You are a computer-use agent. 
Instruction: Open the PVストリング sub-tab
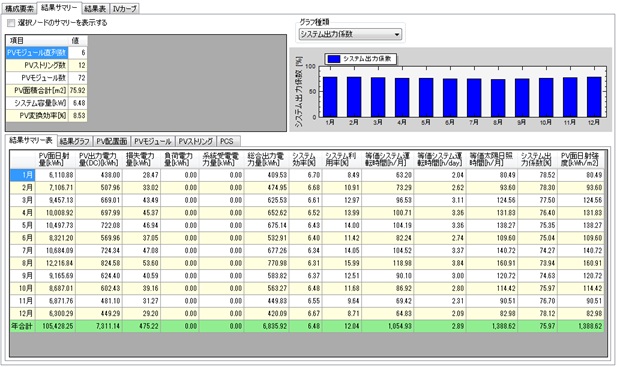tap(196, 141)
